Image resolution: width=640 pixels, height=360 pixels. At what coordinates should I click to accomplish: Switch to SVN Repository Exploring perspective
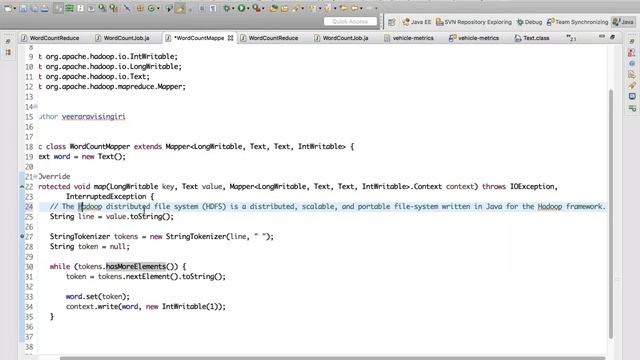click(473, 22)
